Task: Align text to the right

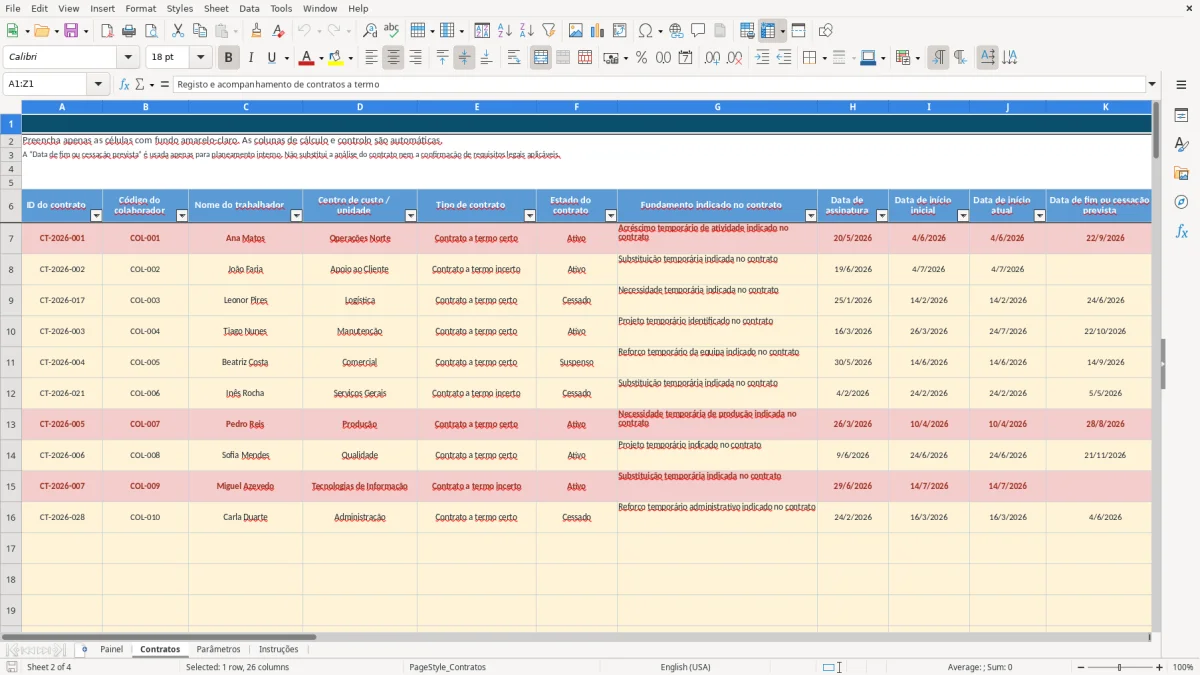Action: [415, 58]
